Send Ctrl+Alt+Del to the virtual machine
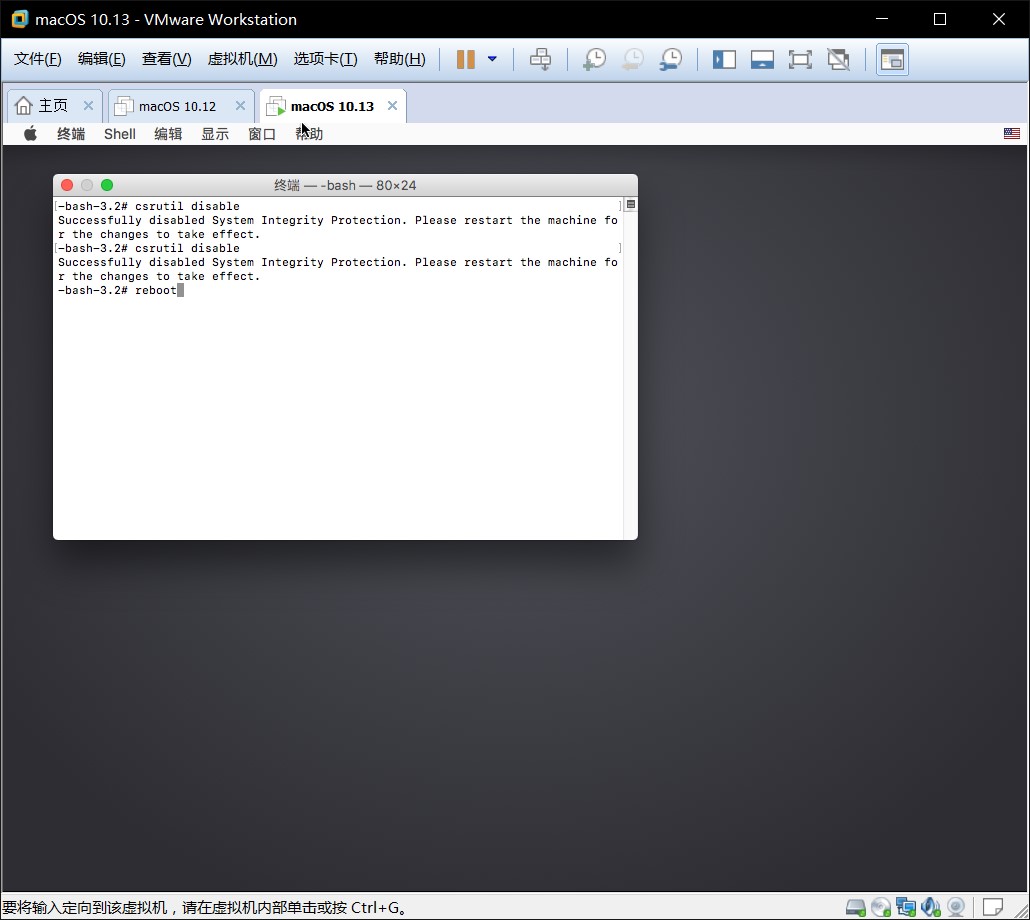This screenshot has height=920, width=1030. [540, 59]
